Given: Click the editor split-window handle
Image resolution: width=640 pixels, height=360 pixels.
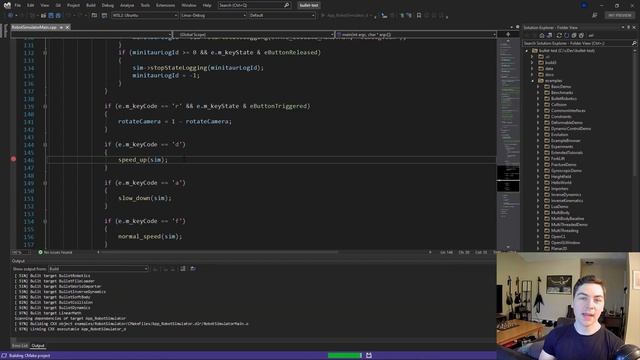Looking at the screenshot, I should pos(508,35).
